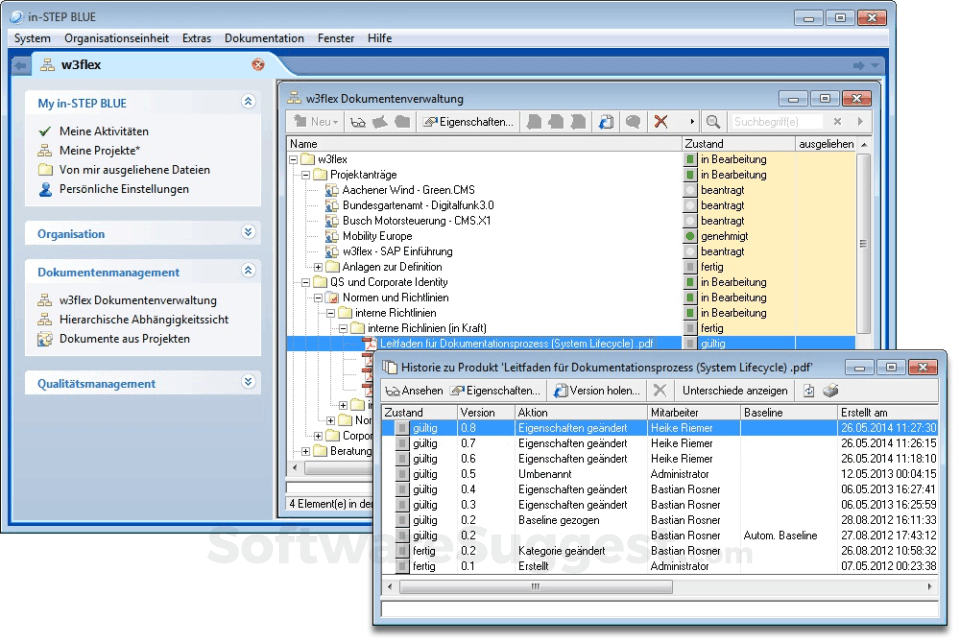Click the Version holen... button

click(598, 391)
